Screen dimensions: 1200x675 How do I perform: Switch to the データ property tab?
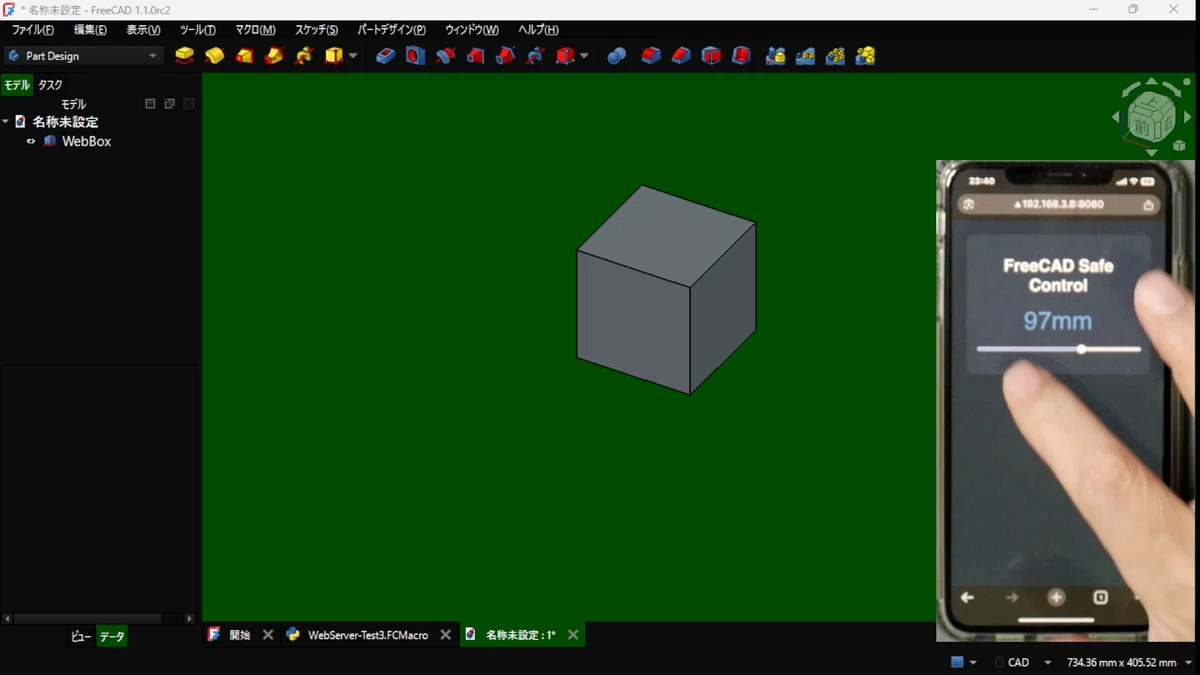point(112,637)
